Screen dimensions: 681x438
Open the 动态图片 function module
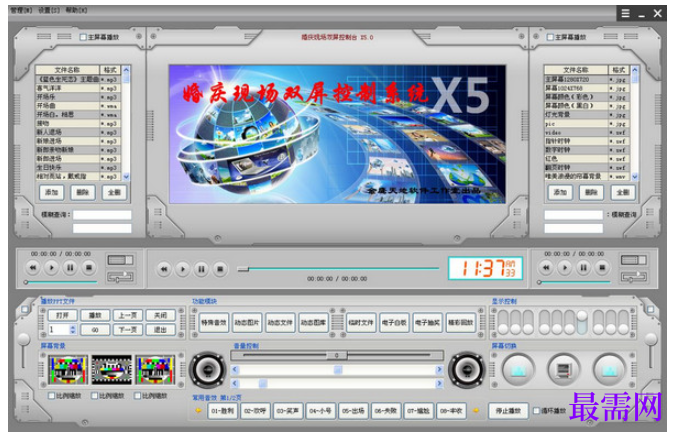pyautogui.click(x=247, y=323)
